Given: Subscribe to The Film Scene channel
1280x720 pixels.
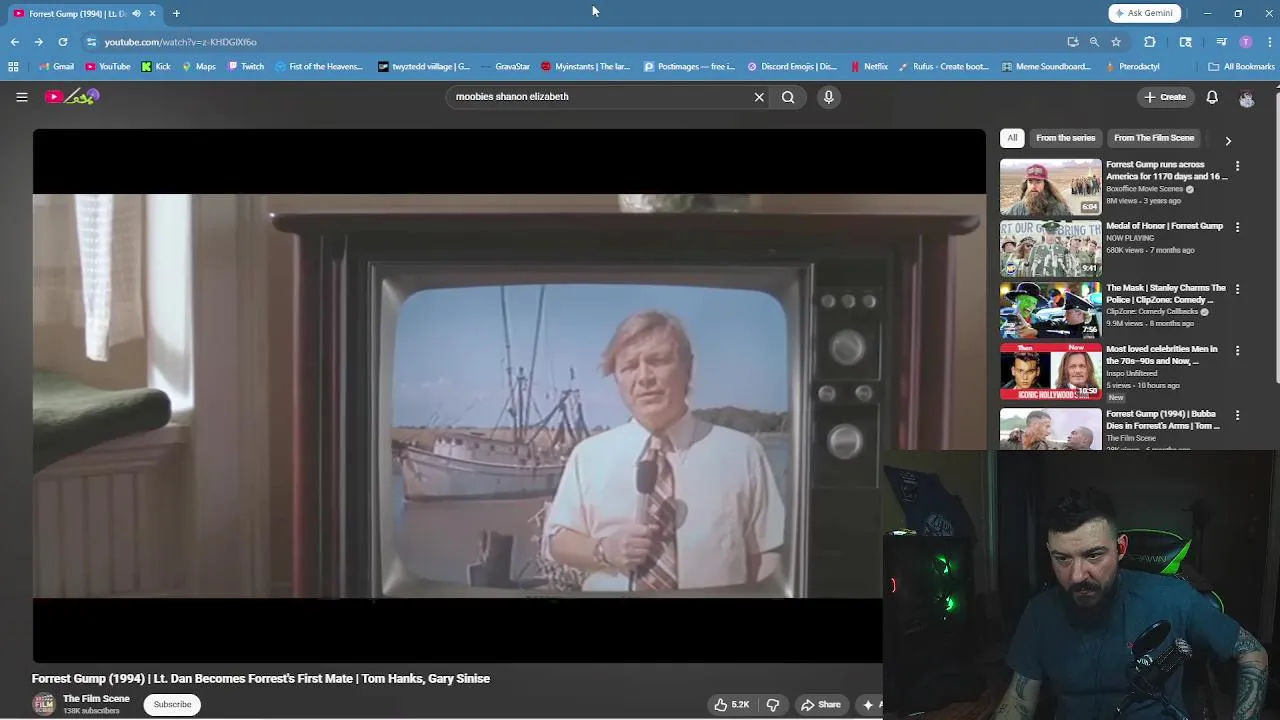Looking at the screenshot, I should (172, 705).
